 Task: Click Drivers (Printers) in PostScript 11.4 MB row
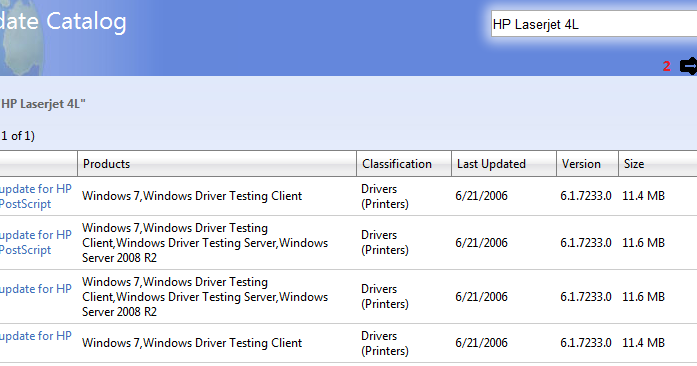pyautogui.click(x=385, y=196)
